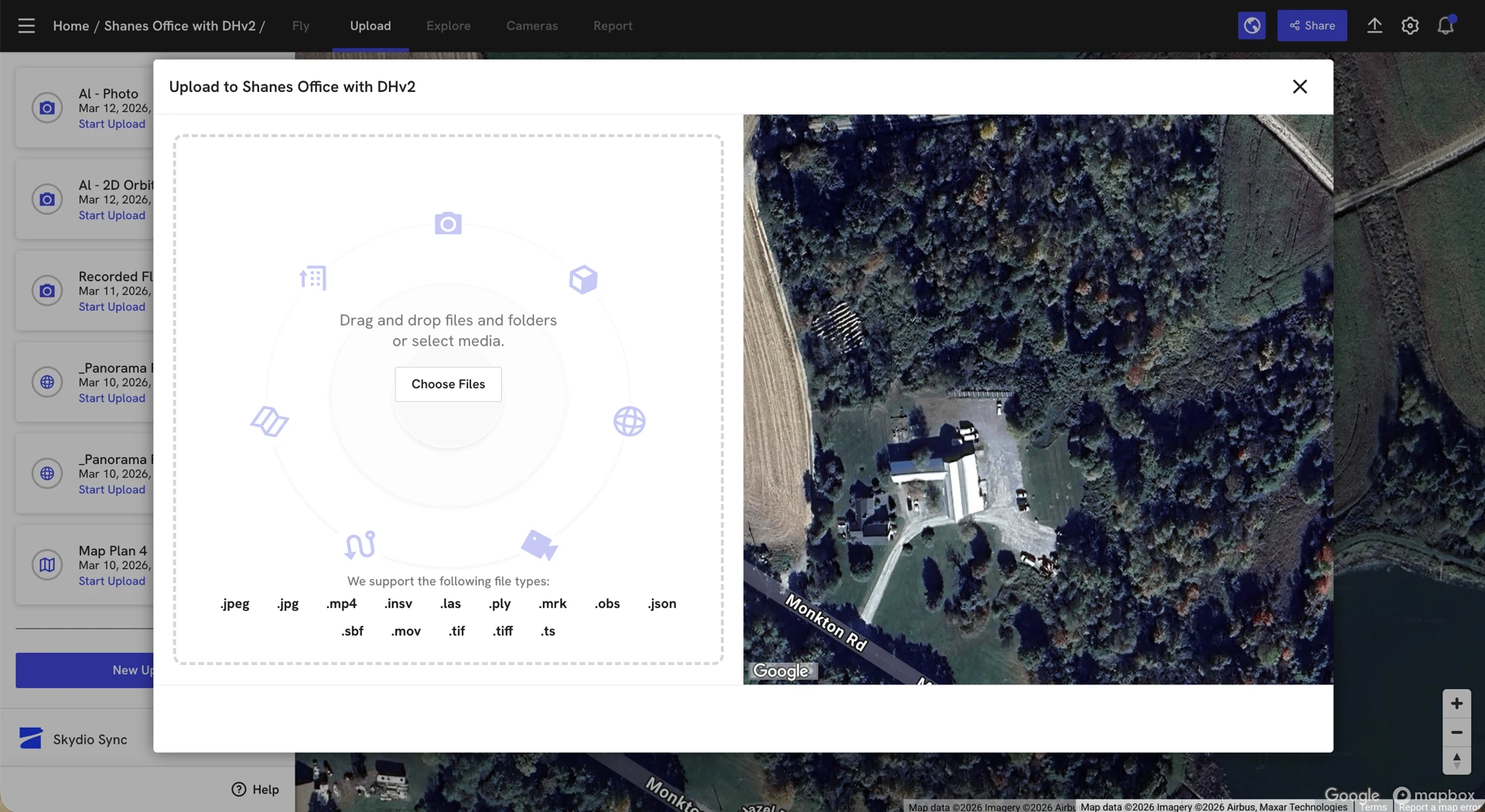Close the upload dialog

(x=1299, y=87)
